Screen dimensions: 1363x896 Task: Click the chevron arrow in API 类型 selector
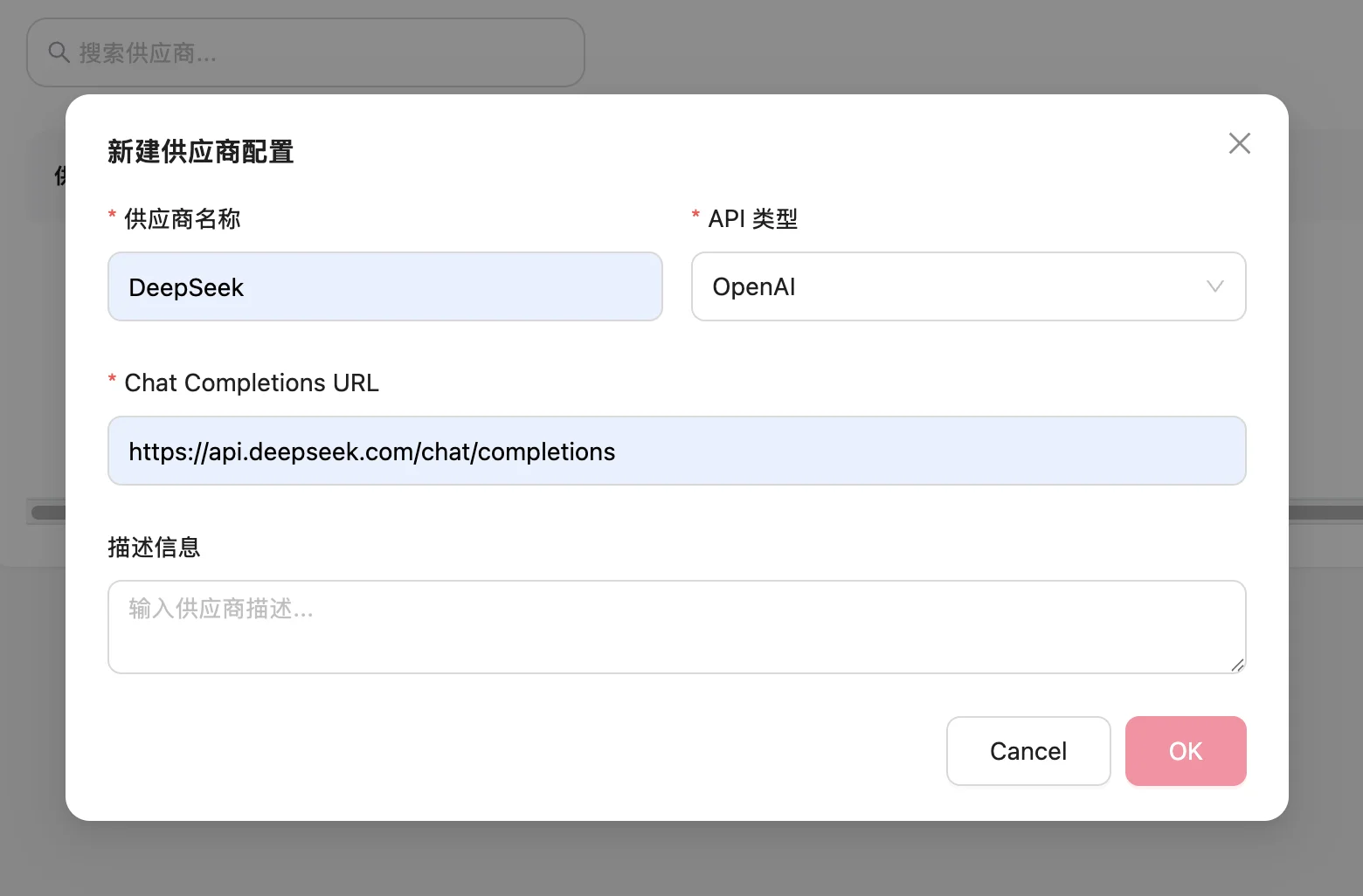point(1214,286)
